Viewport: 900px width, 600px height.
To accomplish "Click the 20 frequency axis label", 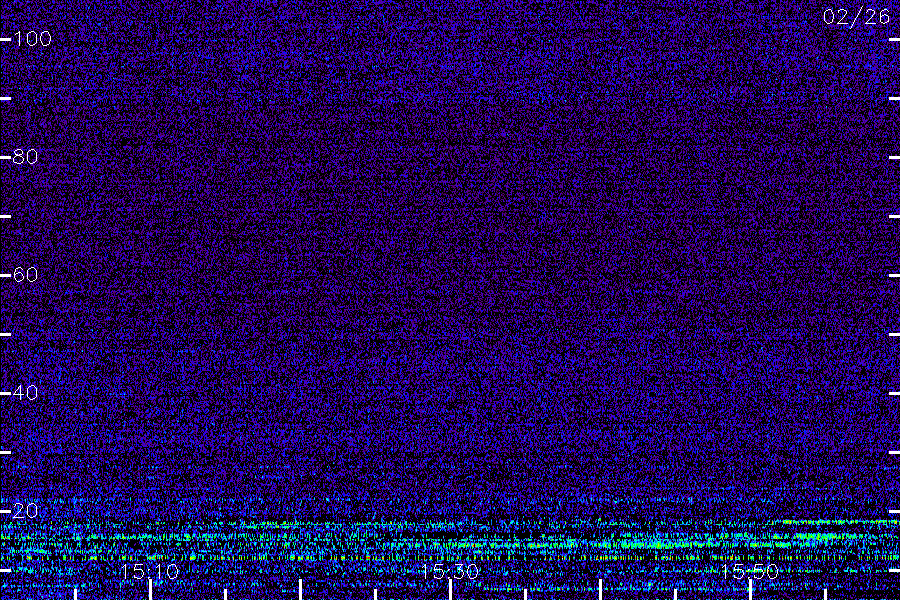I will (x=26, y=510).
